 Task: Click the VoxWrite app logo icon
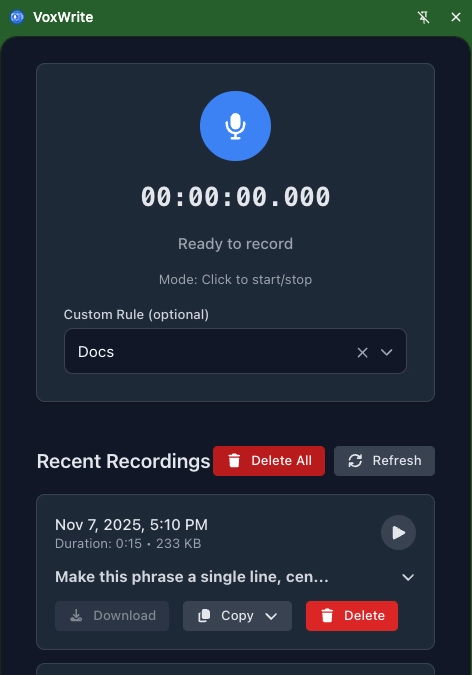click(x=17, y=17)
